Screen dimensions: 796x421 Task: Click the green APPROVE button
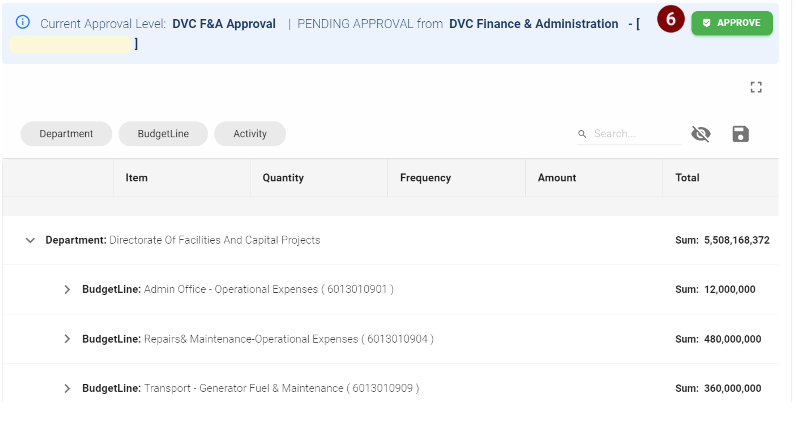(732, 23)
